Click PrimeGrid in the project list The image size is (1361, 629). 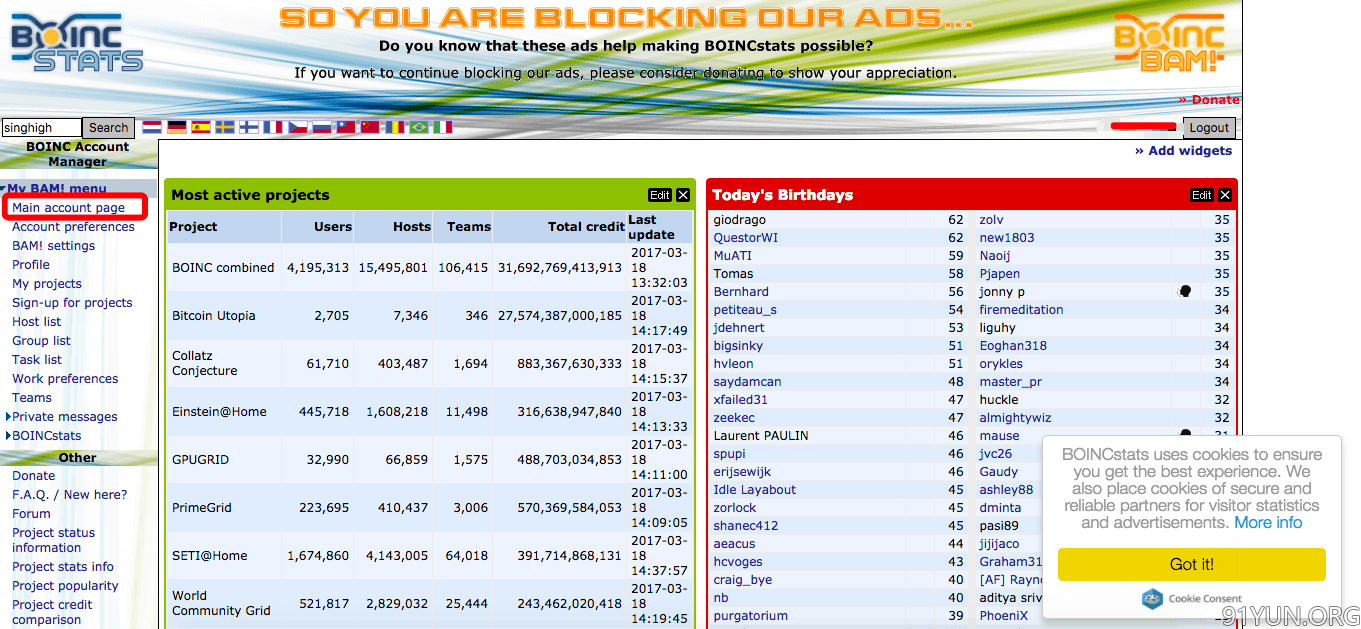click(202, 508)
